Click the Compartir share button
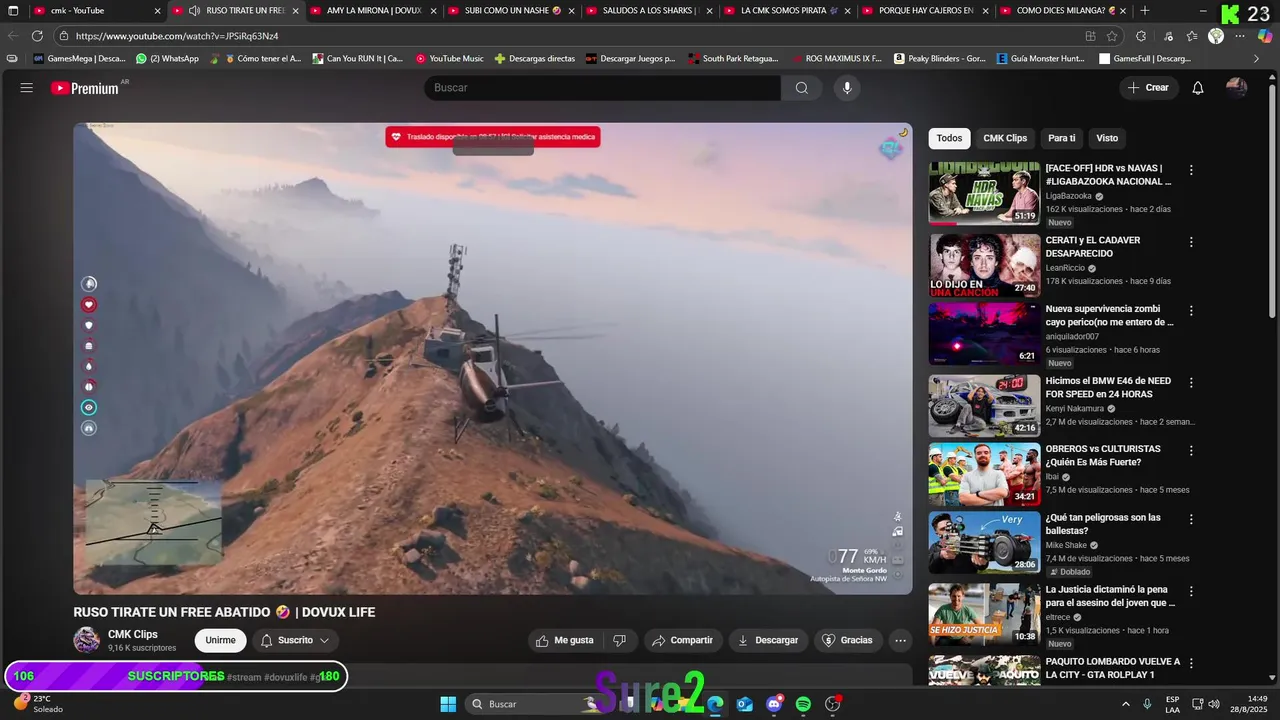Screen dimensions: 1280x720 pos(683,640)
